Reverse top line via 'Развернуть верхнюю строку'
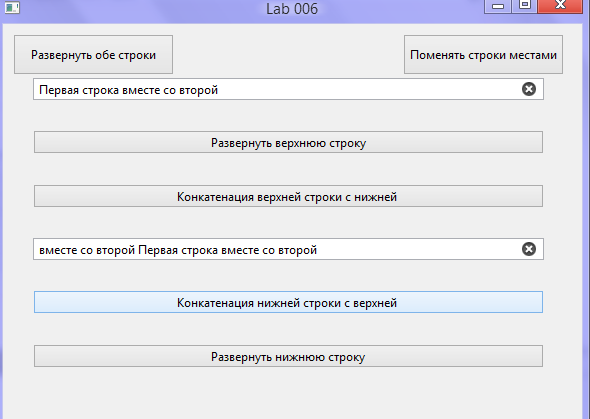This screenshot has width=590, height=419. (288, 142)
